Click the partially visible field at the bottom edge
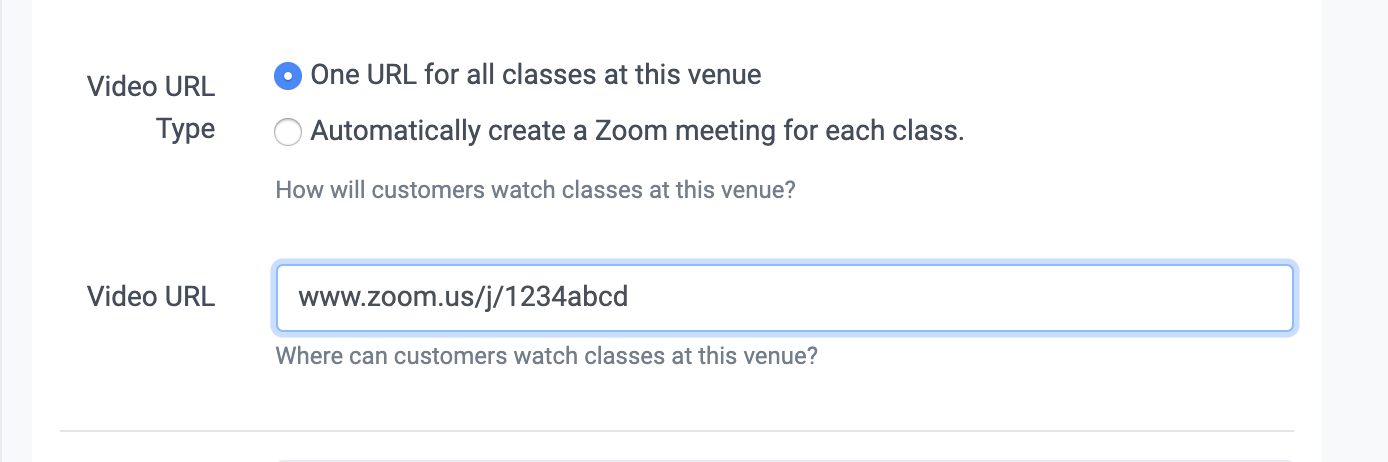The width and height of the screenshot is (1388, 462). coord(784,459)
